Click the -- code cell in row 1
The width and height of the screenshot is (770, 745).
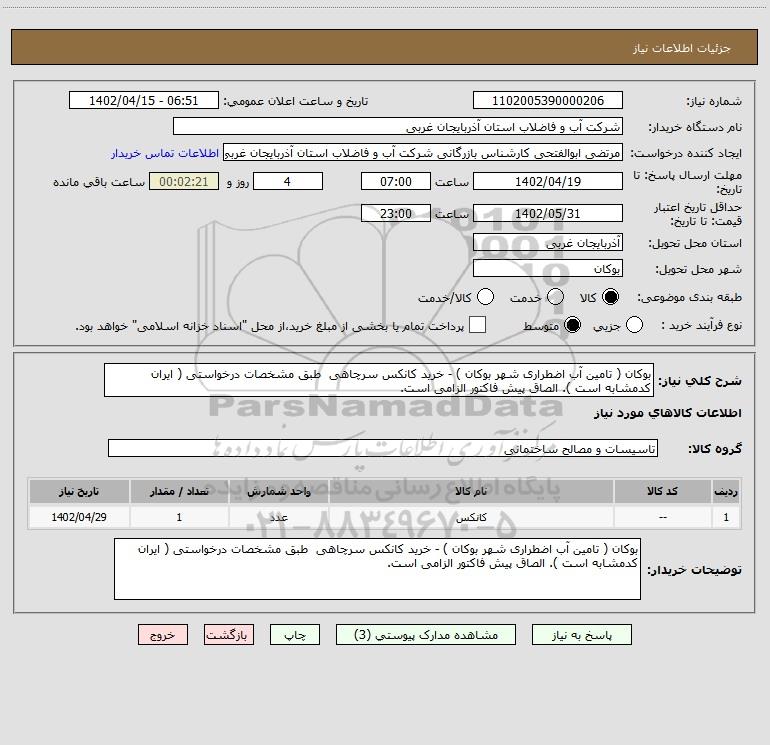(662, 517)
